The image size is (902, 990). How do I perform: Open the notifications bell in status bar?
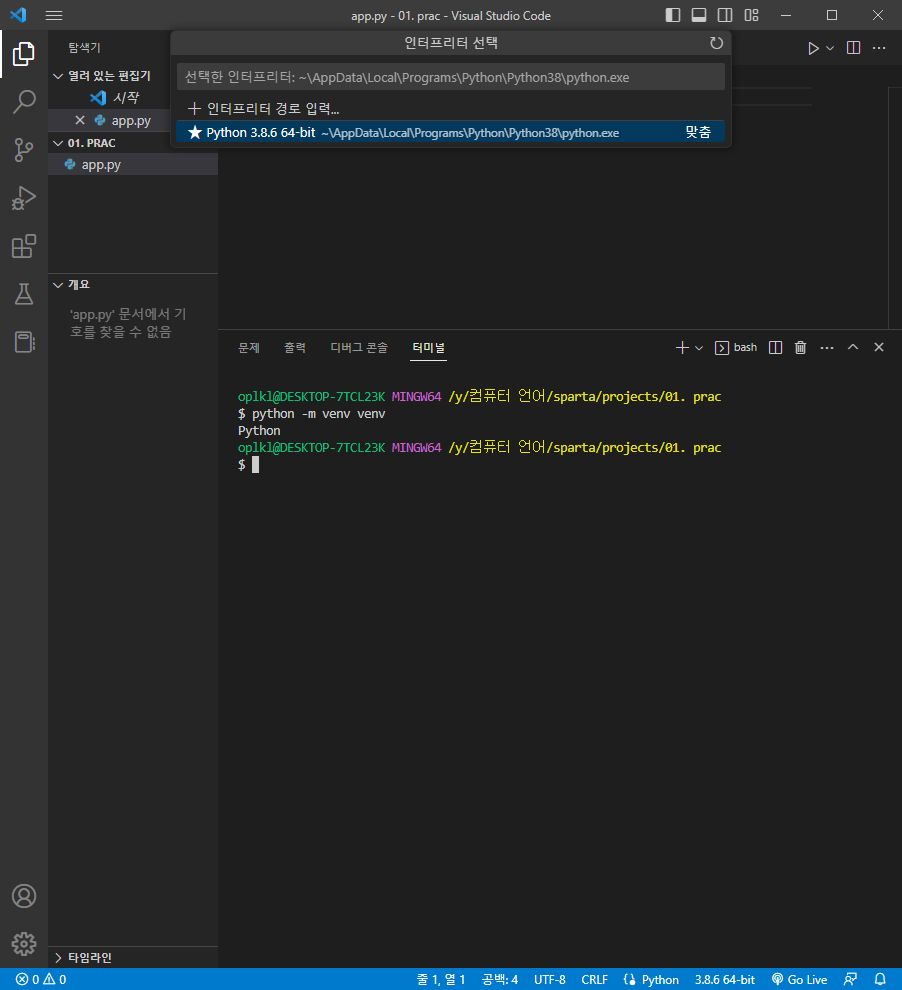(880, 979)
